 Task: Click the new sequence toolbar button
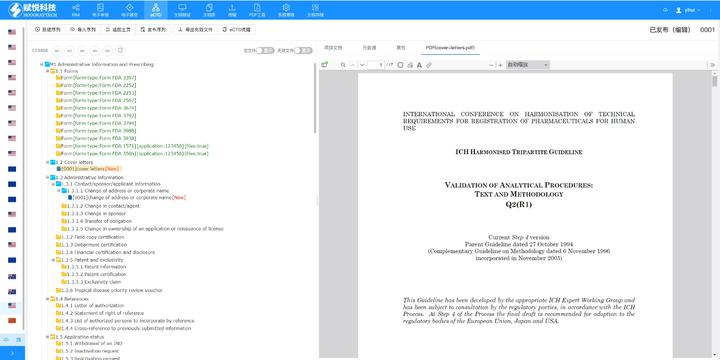(x=48, y=29)
